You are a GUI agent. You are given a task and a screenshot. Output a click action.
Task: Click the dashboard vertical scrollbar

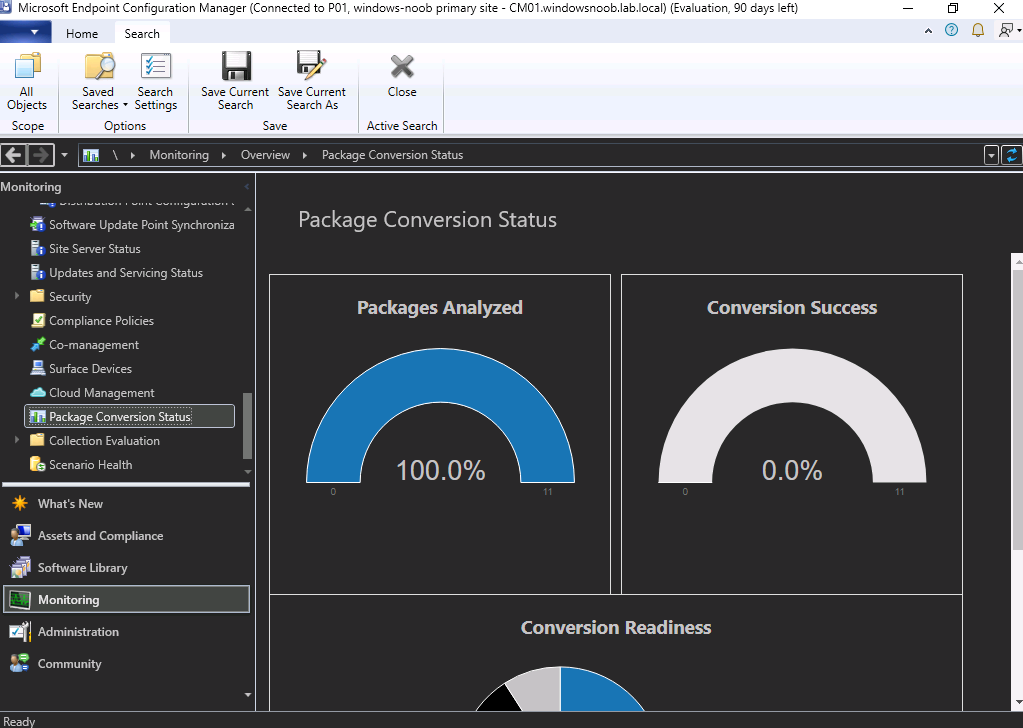(x=1017, y=408)
